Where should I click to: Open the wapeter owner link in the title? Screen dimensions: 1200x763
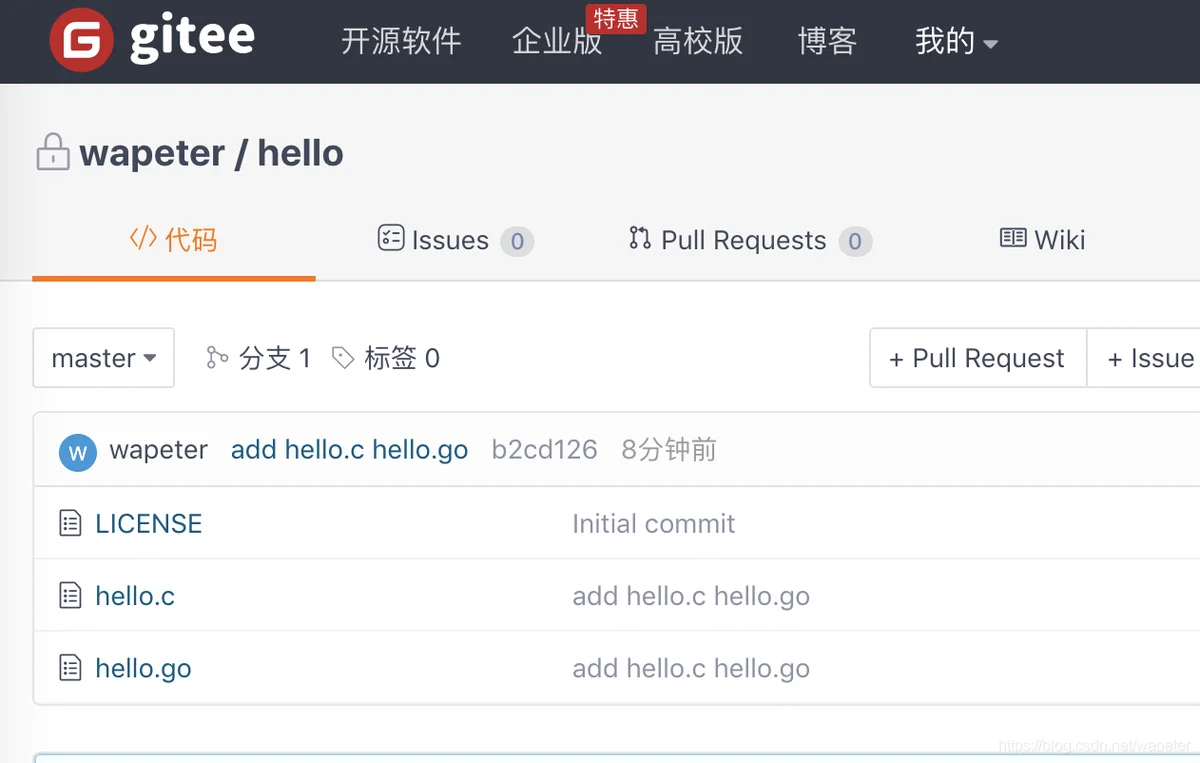[152, 153]
